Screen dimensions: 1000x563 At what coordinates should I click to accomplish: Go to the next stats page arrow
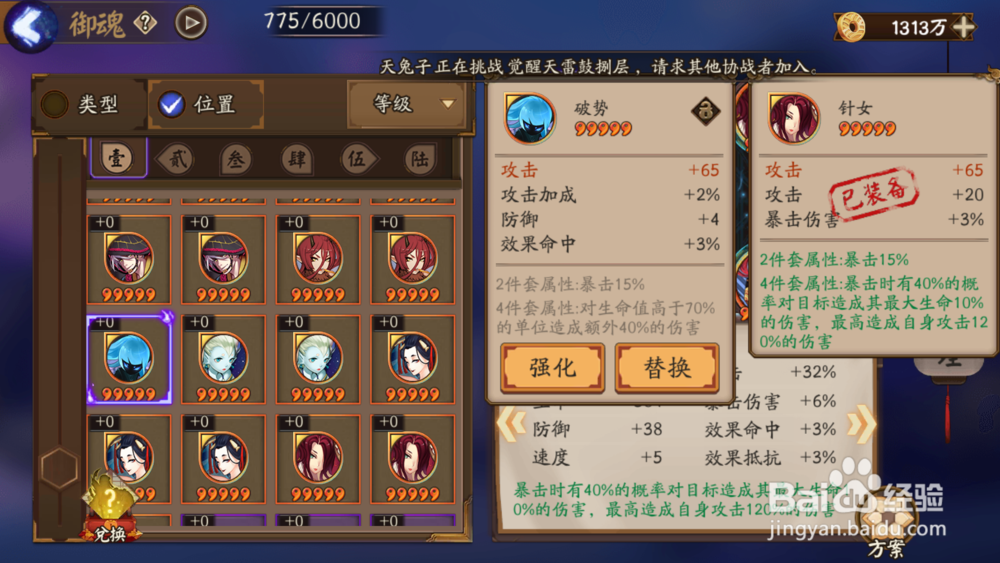tap(862, 424)
